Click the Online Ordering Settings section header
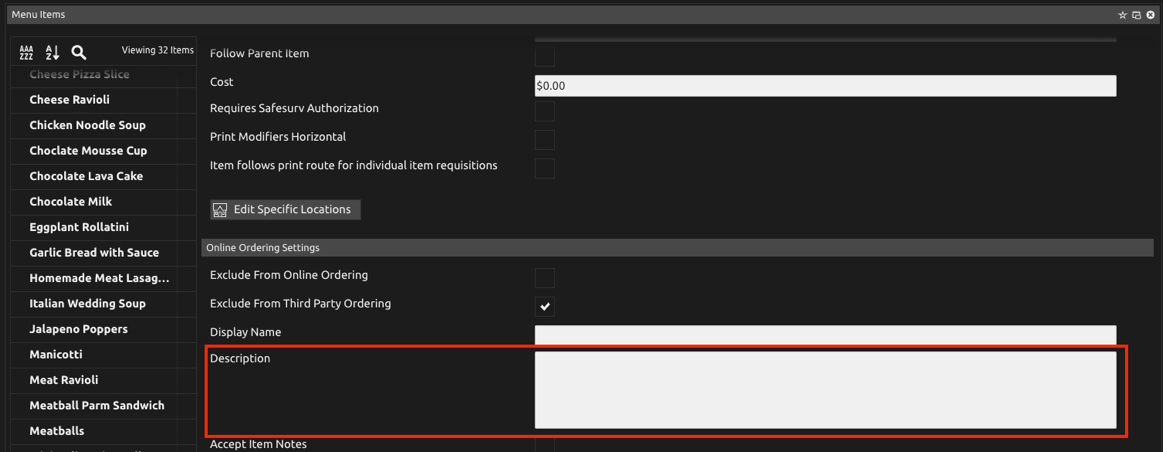The height and width of the screenshot is (452, 1163). pos(677,247)
